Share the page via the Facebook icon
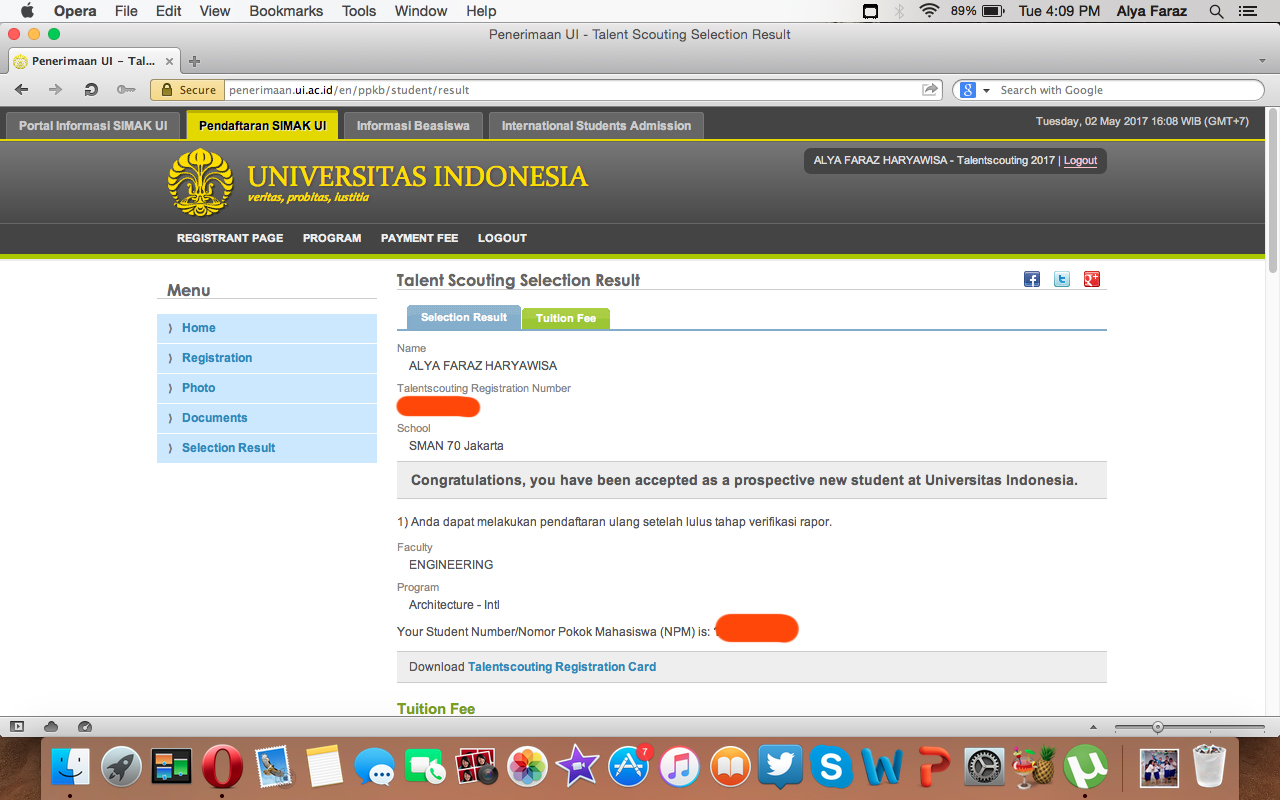 (1031, 279)
